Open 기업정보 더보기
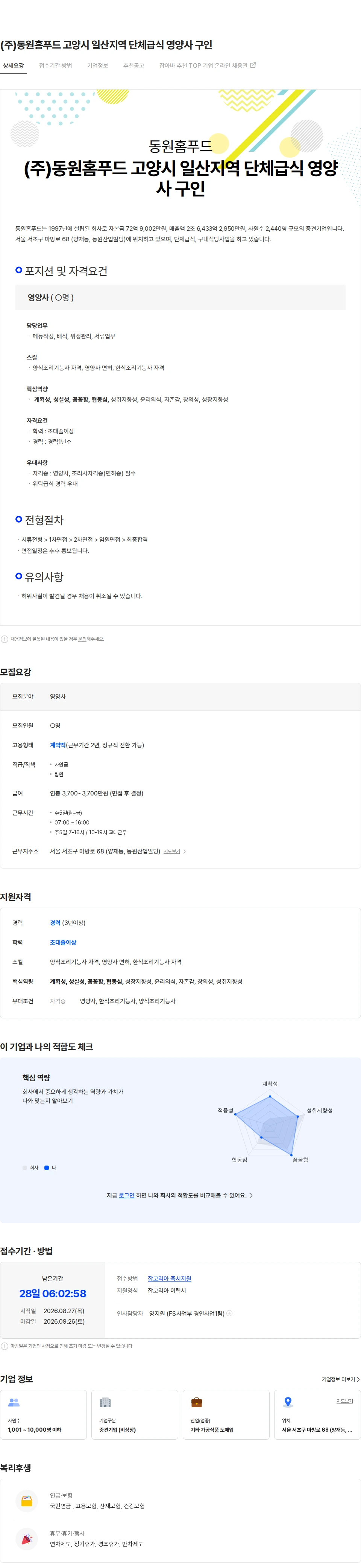This screenshot has width=361, height=1568. [x=340, y=1379]
